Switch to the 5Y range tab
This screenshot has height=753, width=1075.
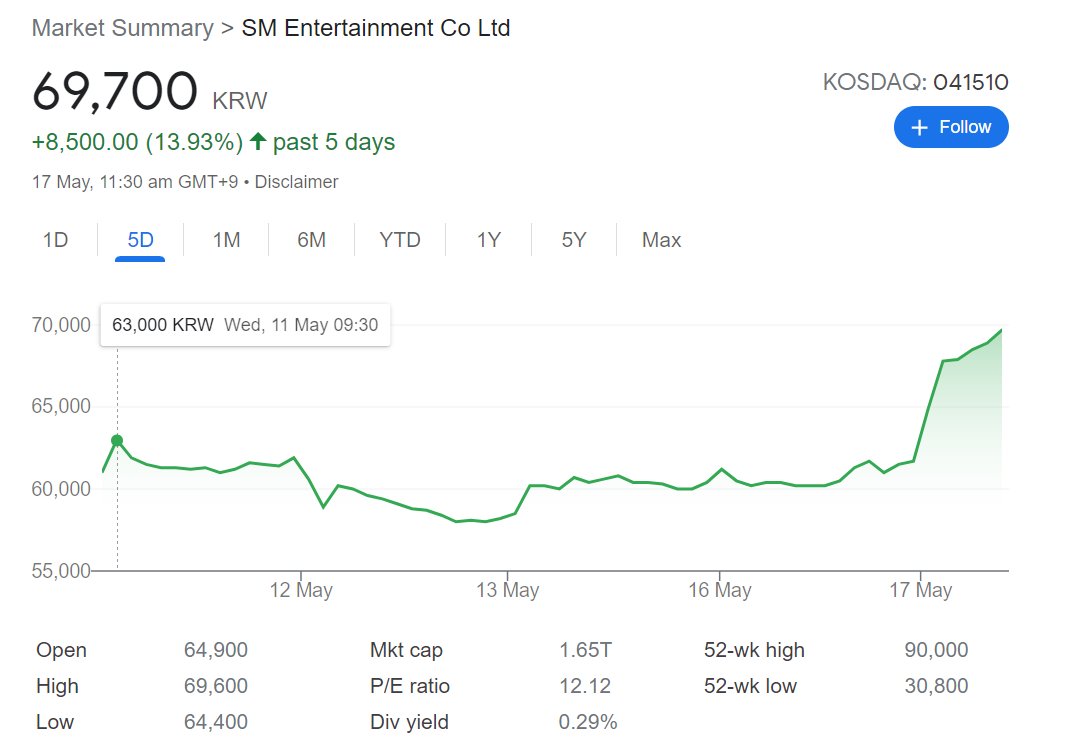pyautogui.click(x=574, y=240)
